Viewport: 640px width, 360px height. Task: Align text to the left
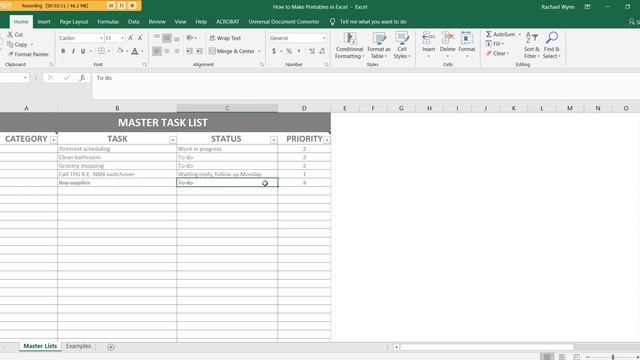(x=157, y=51)
